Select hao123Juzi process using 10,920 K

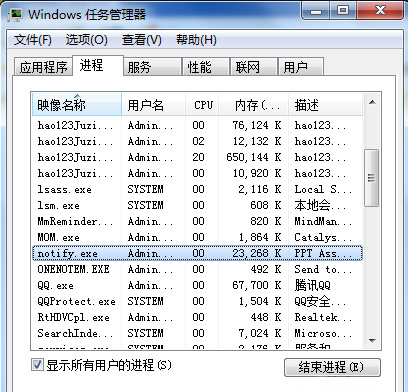point(197,173)
